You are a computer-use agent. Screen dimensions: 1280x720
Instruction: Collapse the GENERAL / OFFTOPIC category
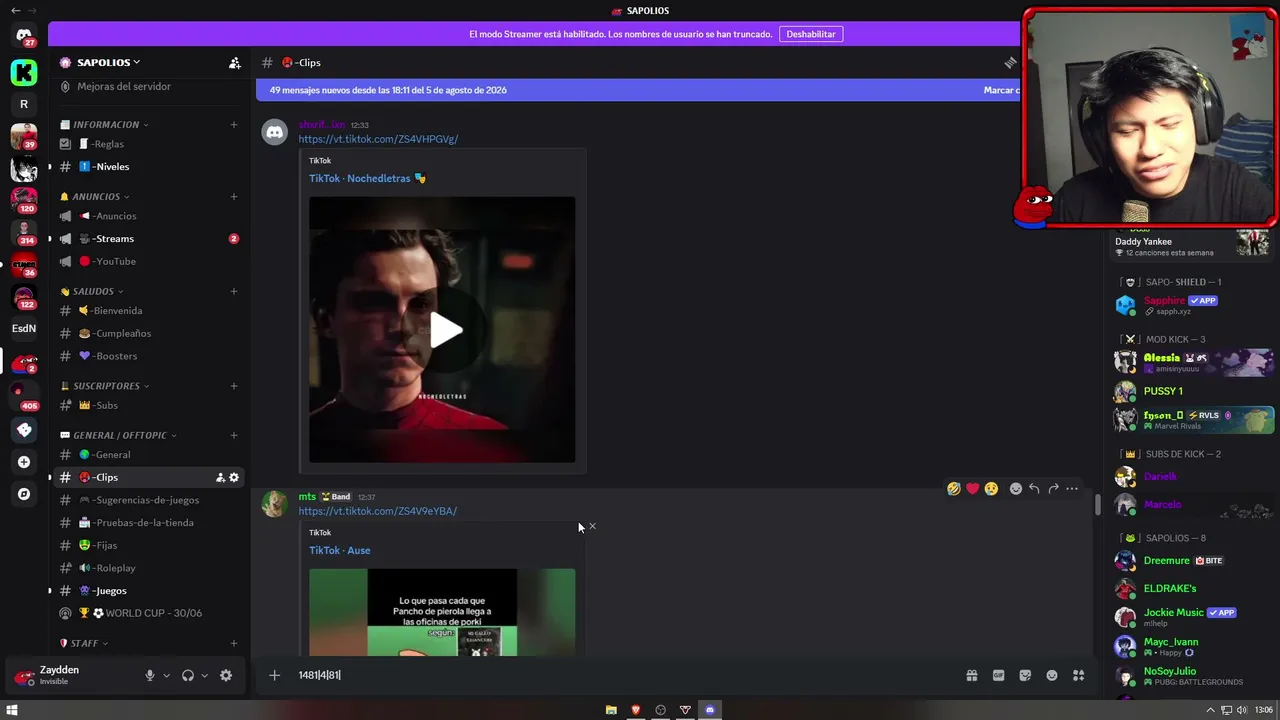coord(118,436)
